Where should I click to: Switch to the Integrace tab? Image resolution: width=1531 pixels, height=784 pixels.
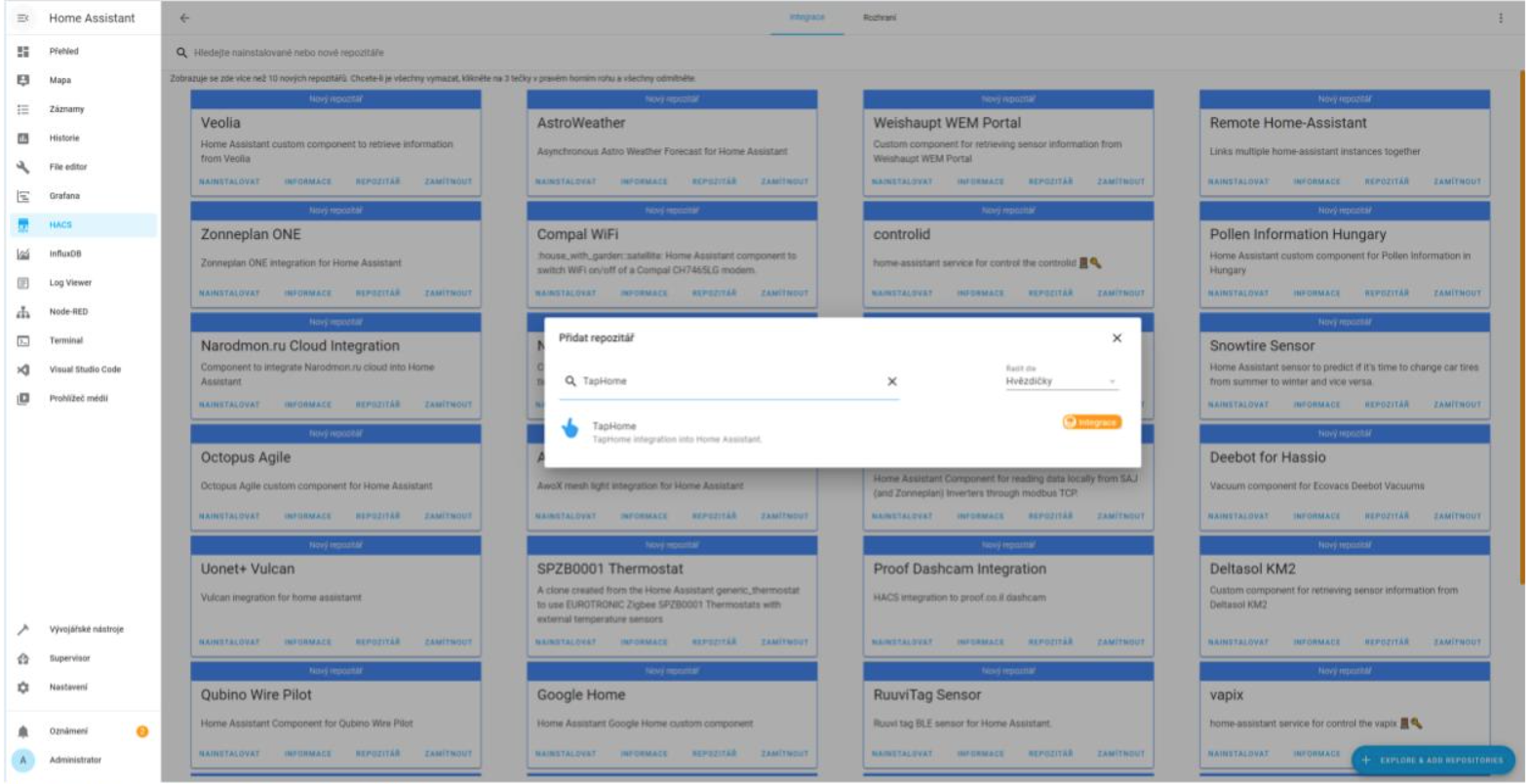pos(806,18)
